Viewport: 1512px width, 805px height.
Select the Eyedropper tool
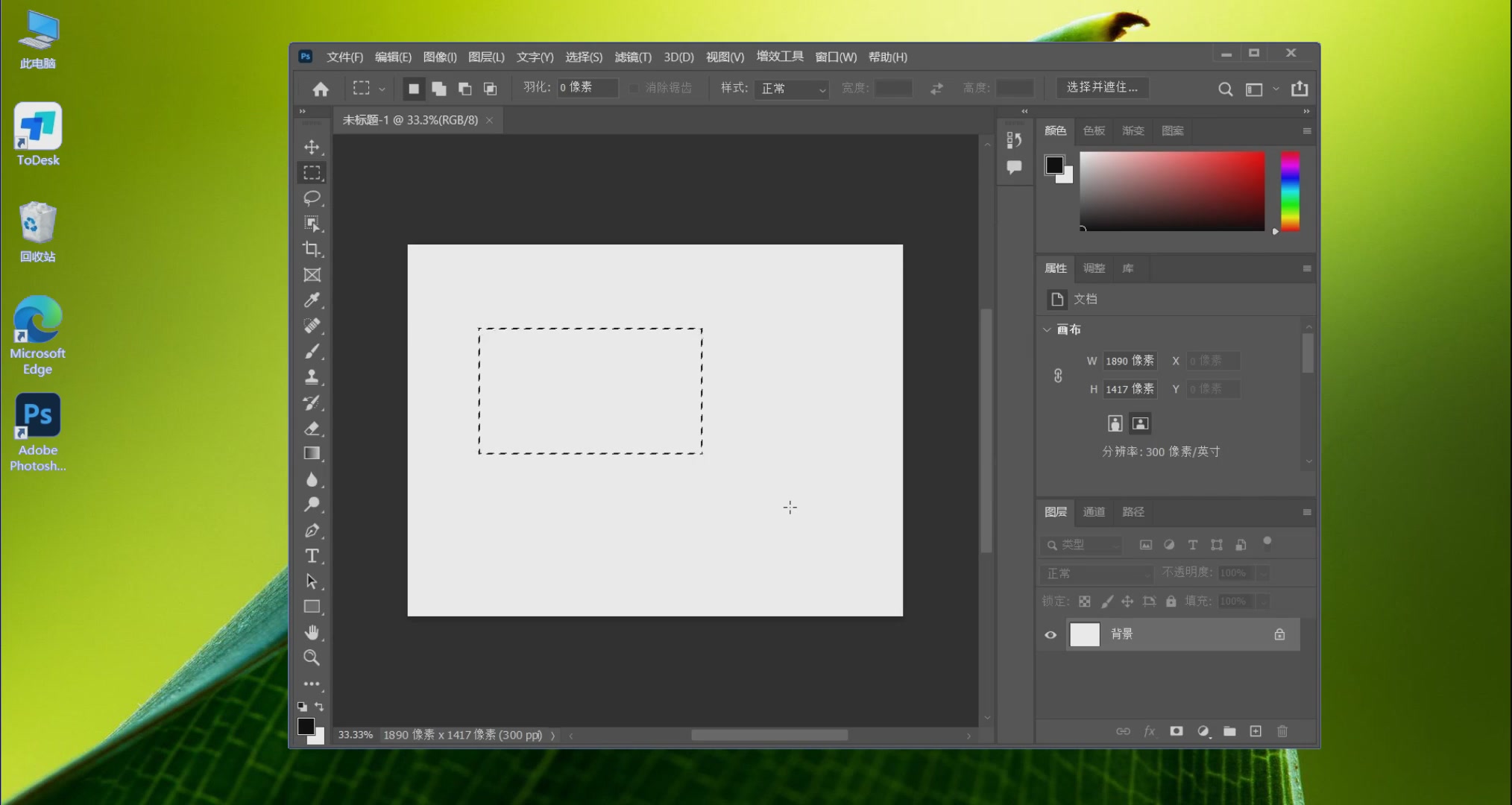(x=312, y=300)
